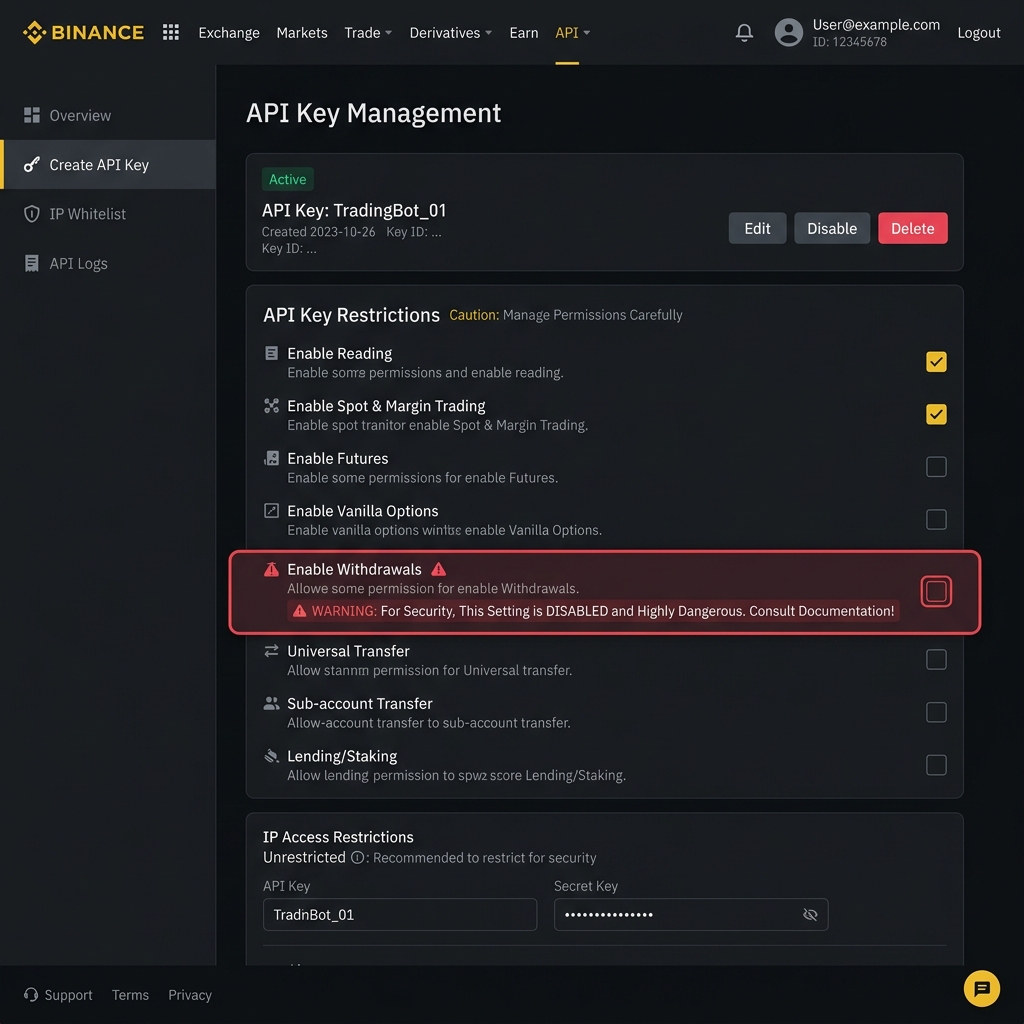Viewport: 1024px width, 1024px height.
Task: Click the Binance logo
Action: click(x=84, y=33)
